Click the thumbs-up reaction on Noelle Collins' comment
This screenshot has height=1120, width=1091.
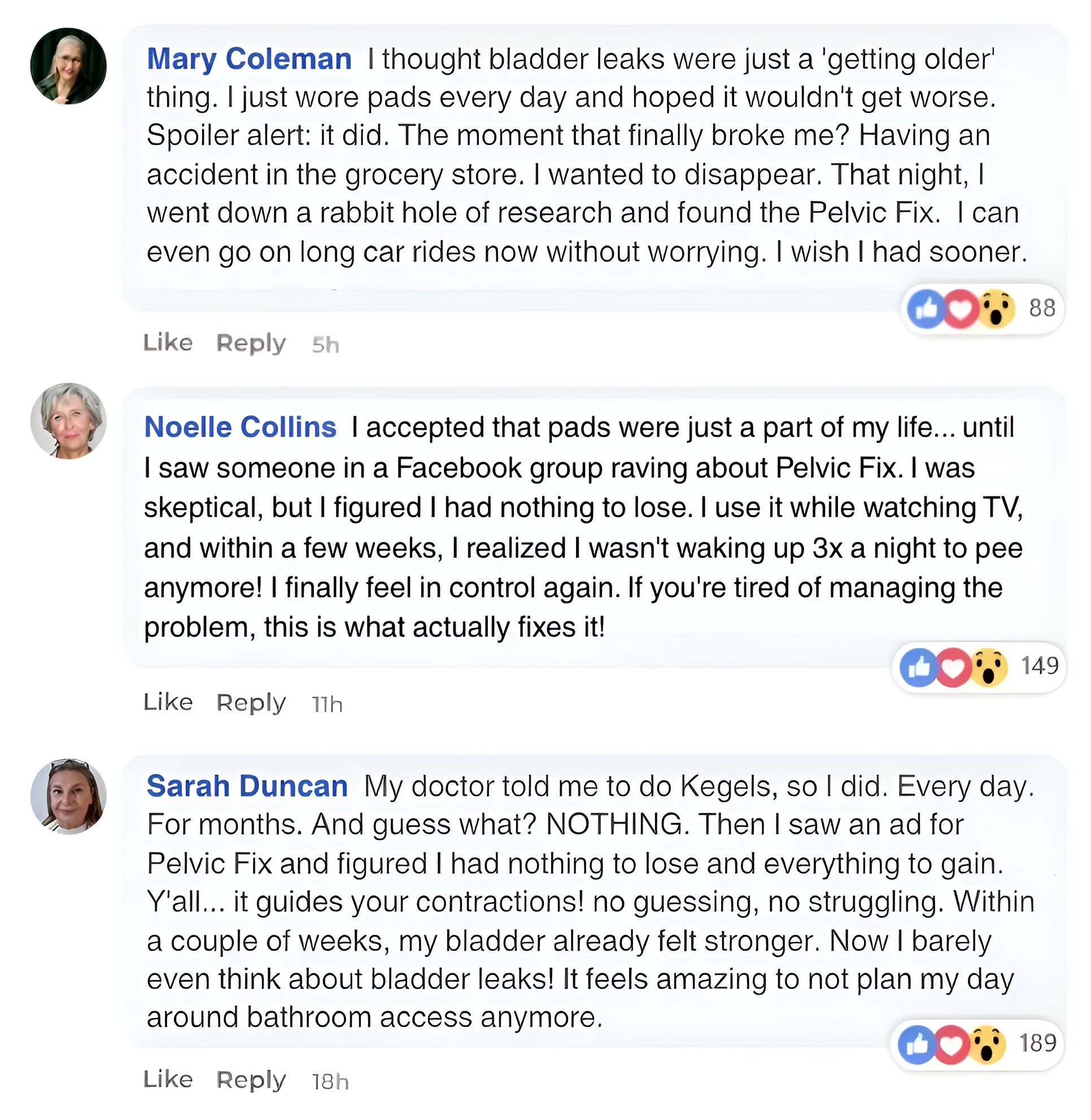(919, 667)
